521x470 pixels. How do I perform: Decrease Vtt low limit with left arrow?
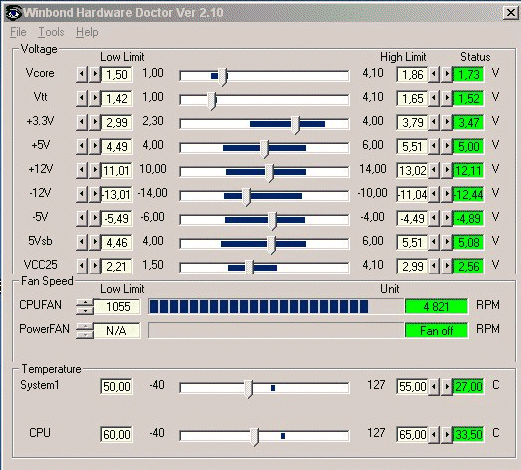click(x=82, y=98)
